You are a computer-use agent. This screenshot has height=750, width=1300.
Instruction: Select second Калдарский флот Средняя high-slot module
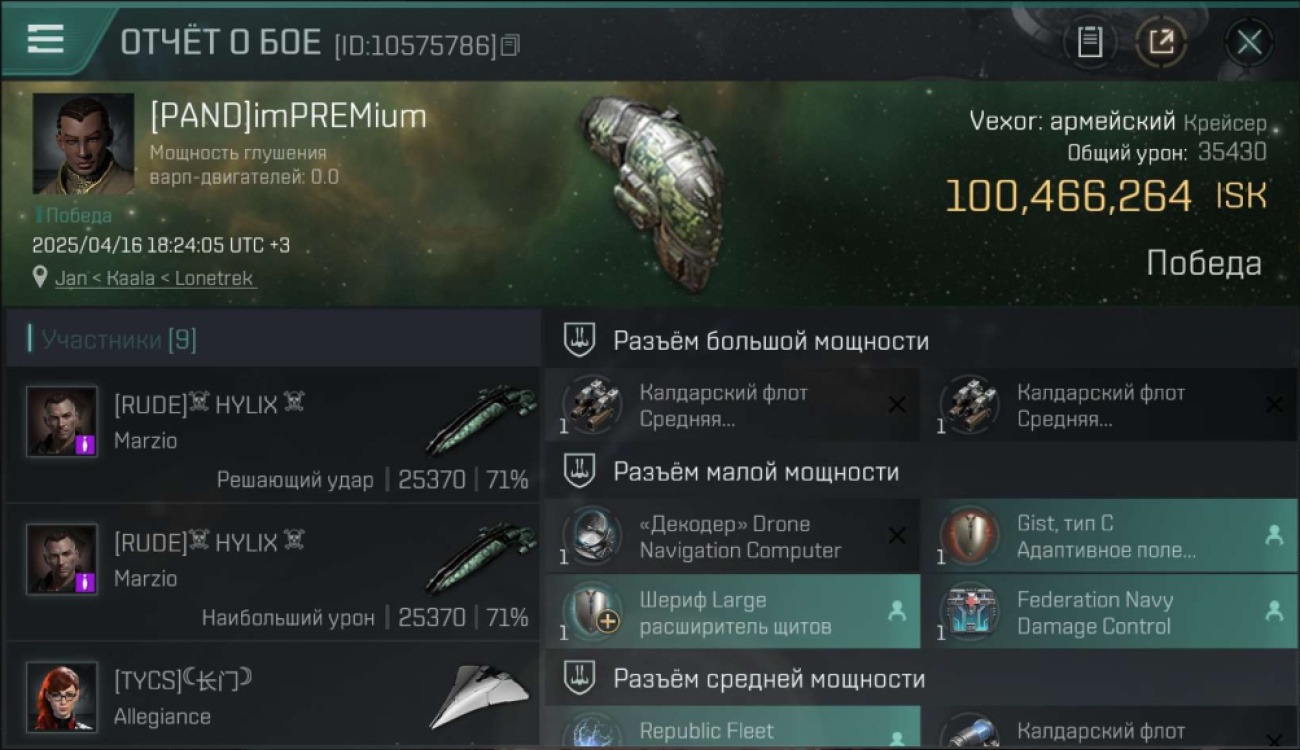(1110, 405)
